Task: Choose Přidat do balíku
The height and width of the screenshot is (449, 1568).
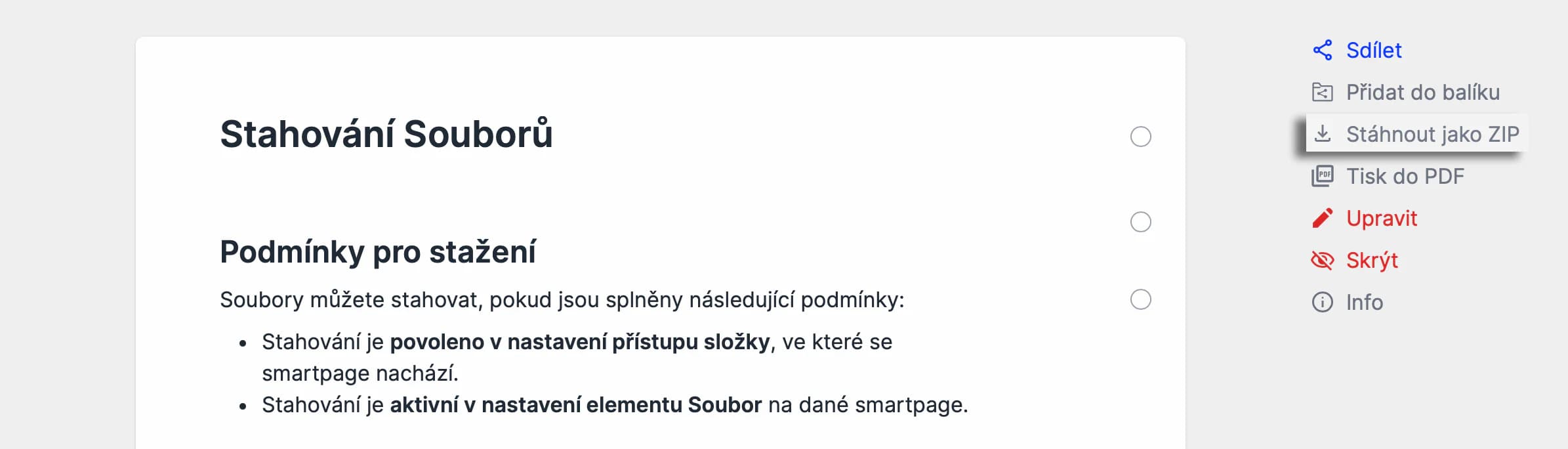Action: coord(1422,92)
